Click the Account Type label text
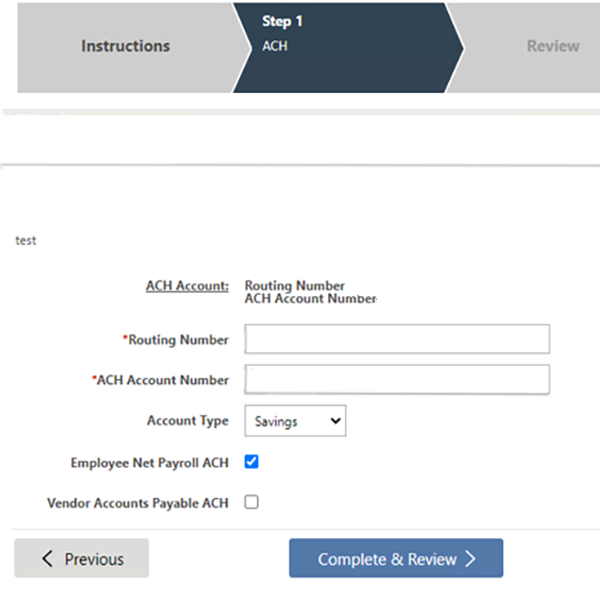 188,421
